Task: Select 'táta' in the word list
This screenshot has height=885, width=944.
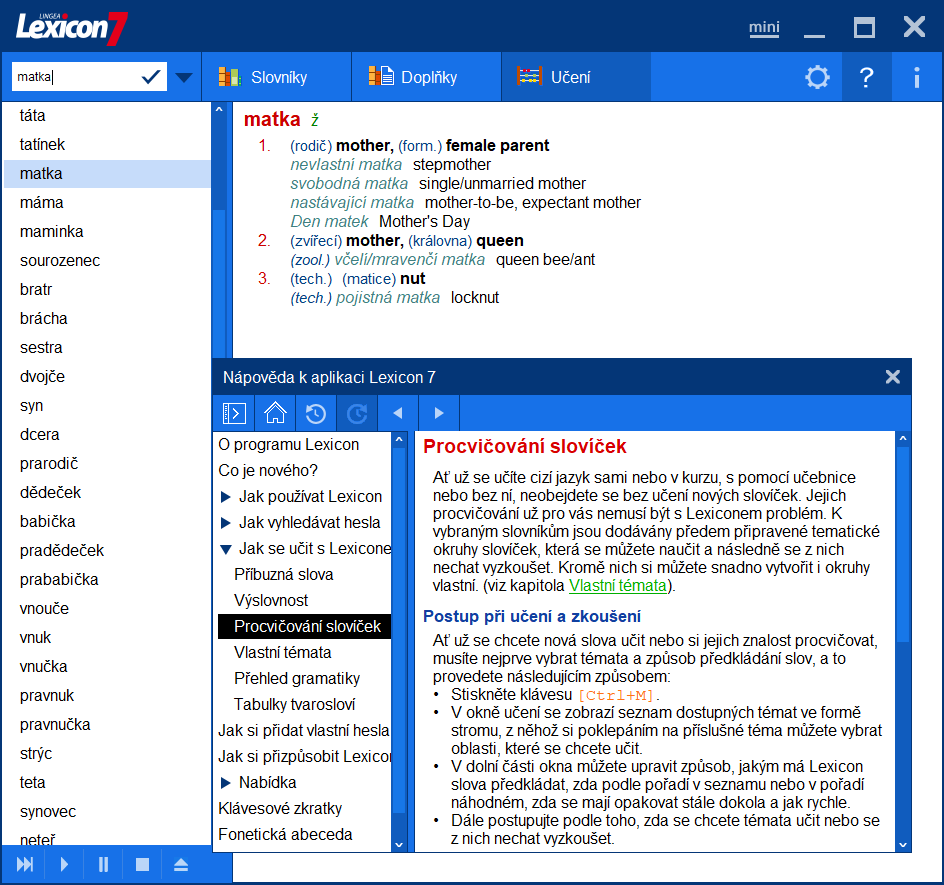Action: point(107,116)
